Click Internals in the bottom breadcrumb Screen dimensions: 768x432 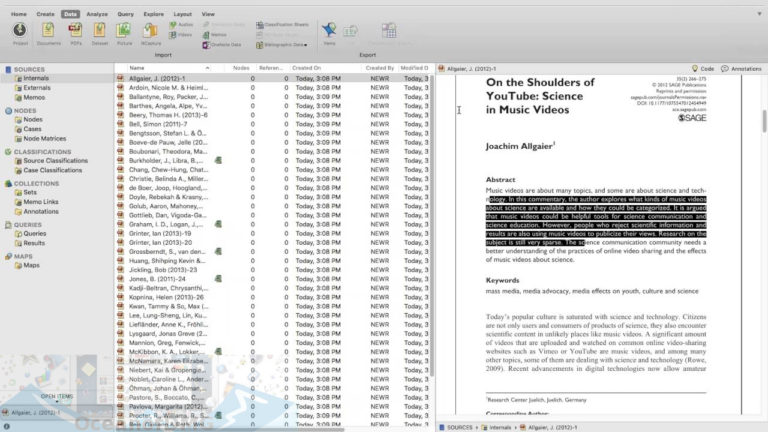pos(496,428)
